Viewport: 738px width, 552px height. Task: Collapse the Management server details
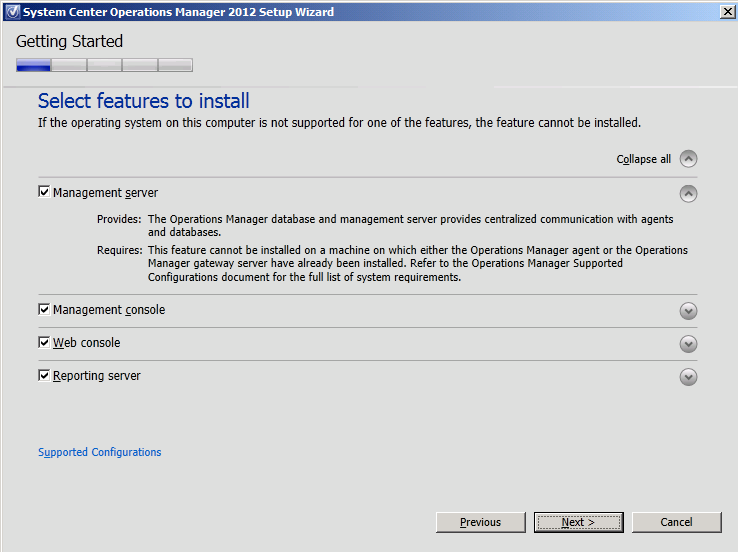click(688, 193)
